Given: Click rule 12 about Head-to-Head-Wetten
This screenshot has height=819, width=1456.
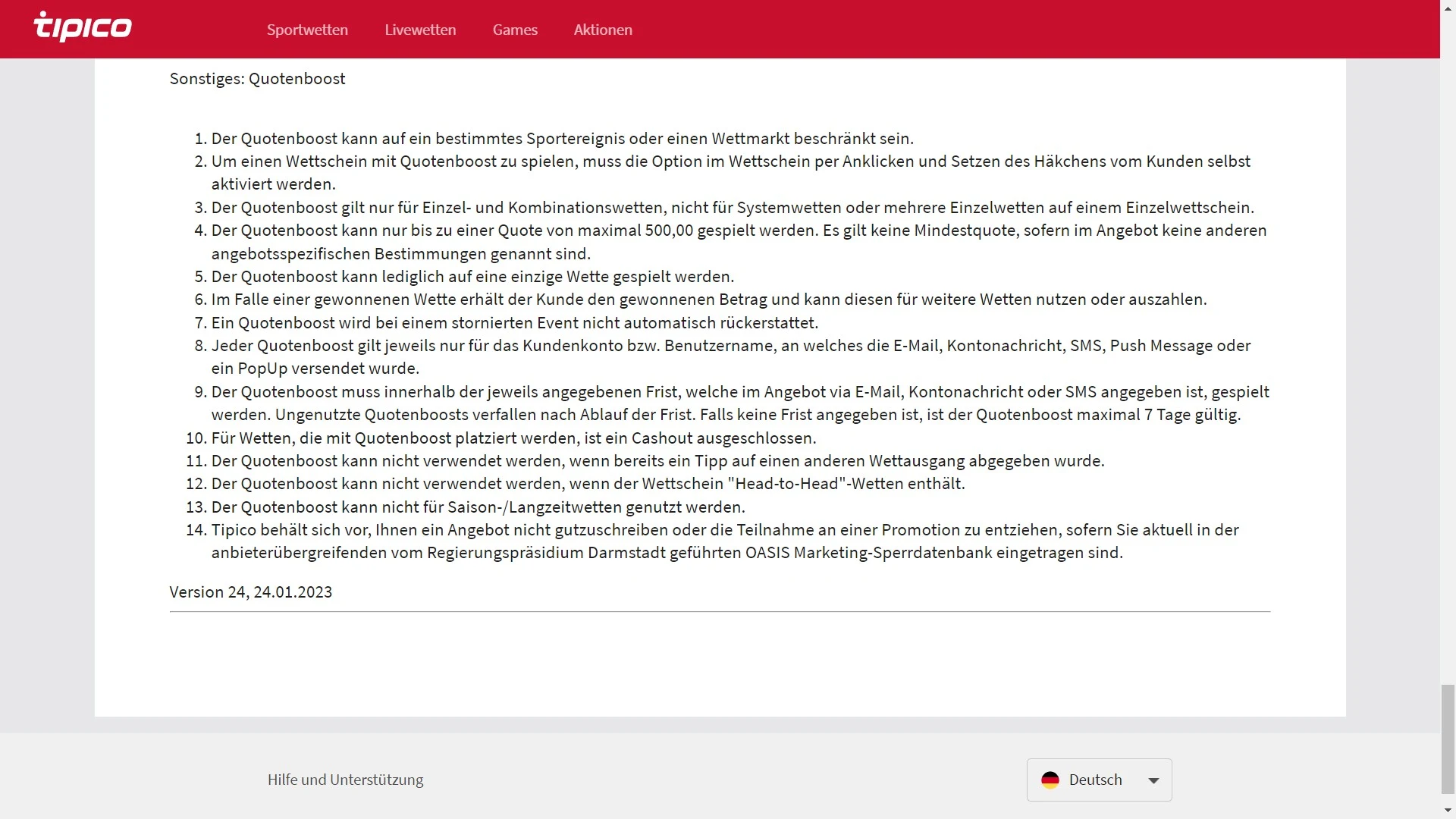Looking at the screenshot, I should coord(588,484).
